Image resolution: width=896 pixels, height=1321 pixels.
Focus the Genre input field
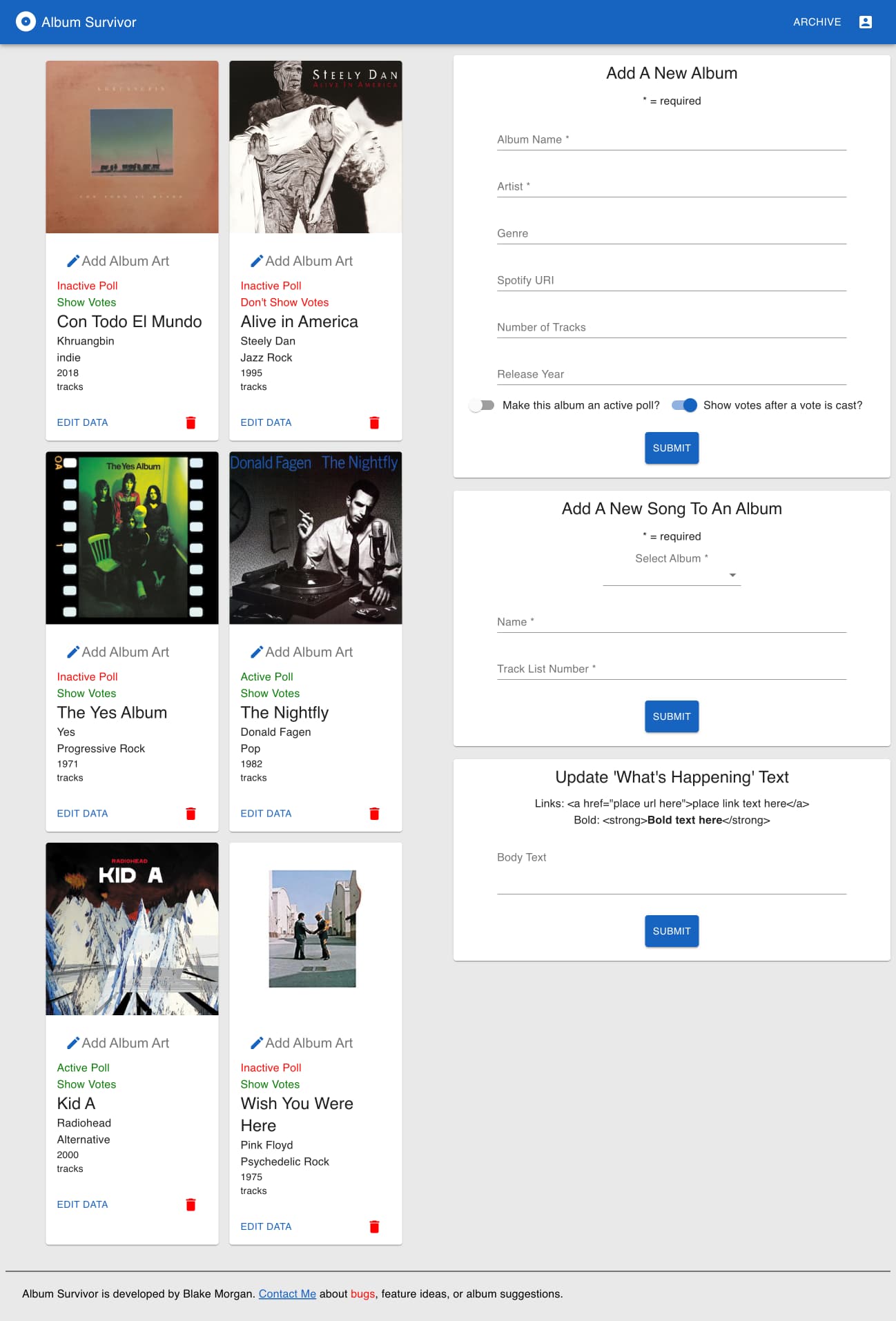point(672,233)
